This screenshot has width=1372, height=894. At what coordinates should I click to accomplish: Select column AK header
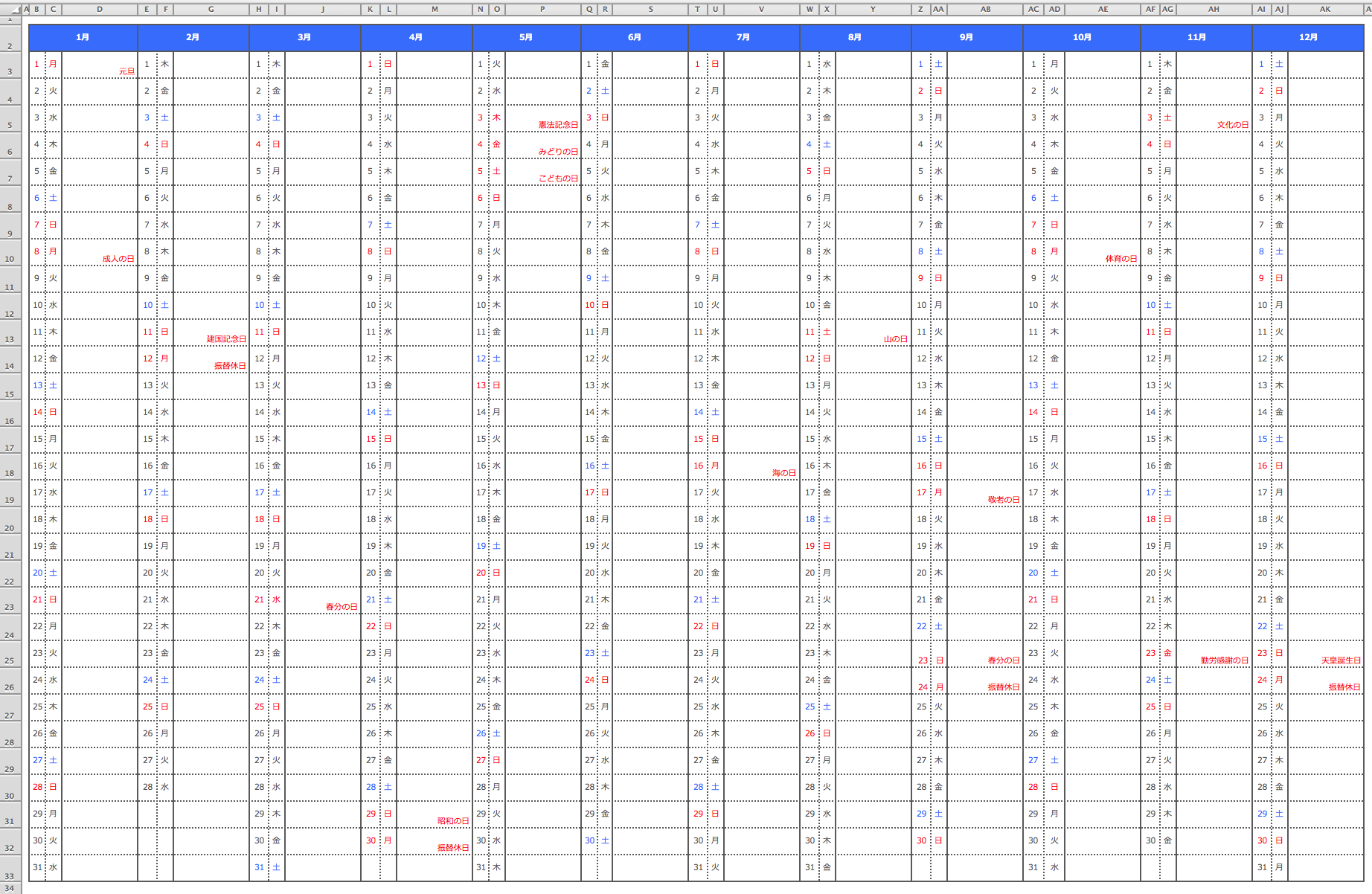pos(1326,10)
